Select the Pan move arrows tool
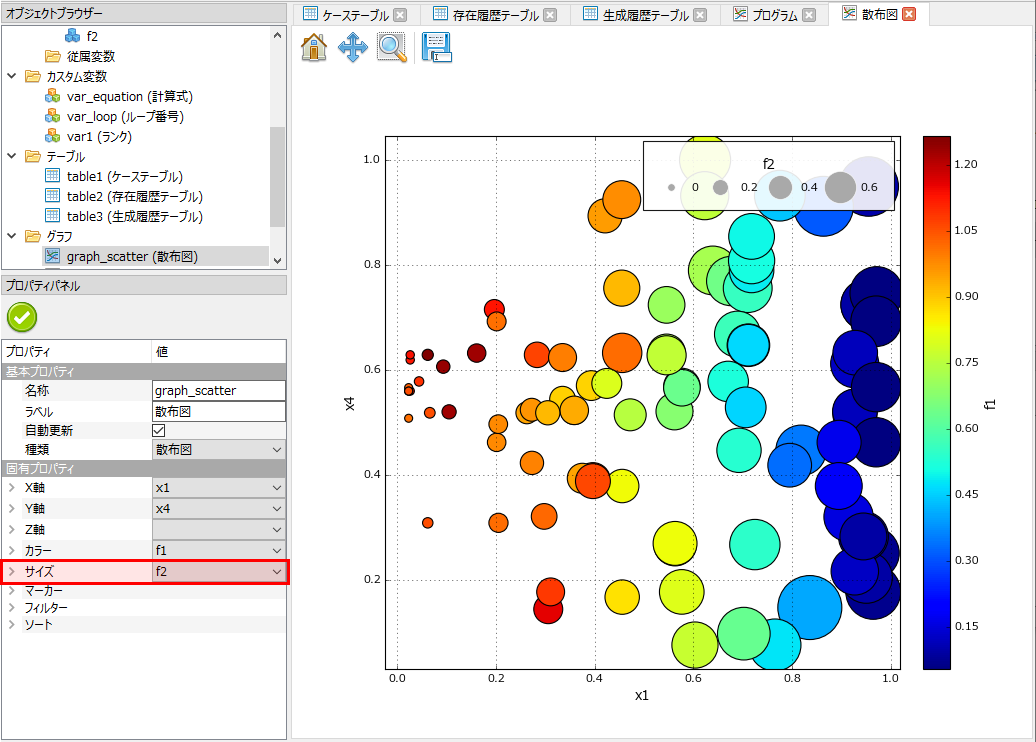This screenshot has height=742, width=1036. pyautogui.click(x=352, y=48)
